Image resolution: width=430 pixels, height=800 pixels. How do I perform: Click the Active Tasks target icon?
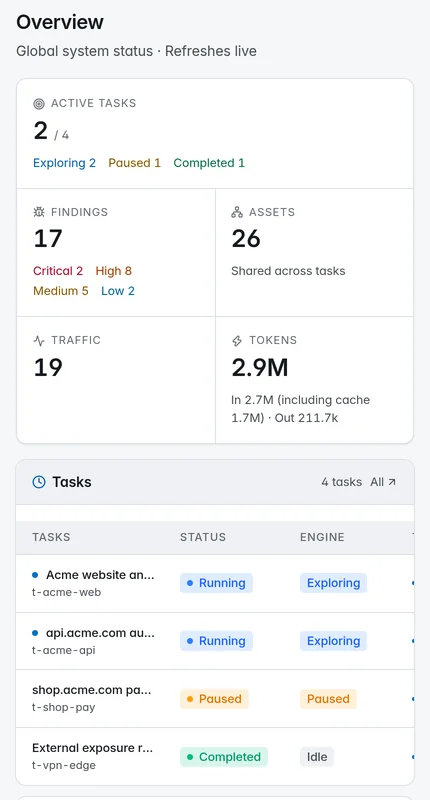coord(39,104)
